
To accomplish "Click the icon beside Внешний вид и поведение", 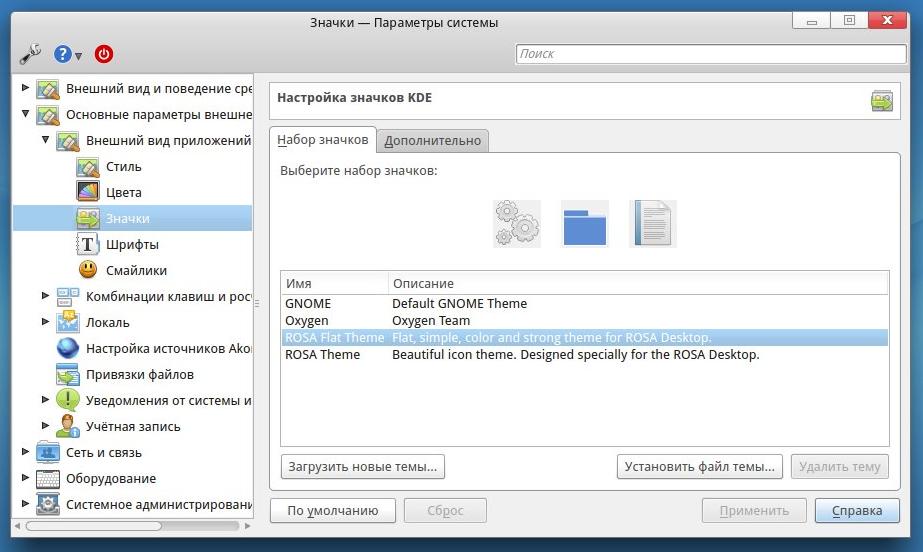I will [48, 89].
